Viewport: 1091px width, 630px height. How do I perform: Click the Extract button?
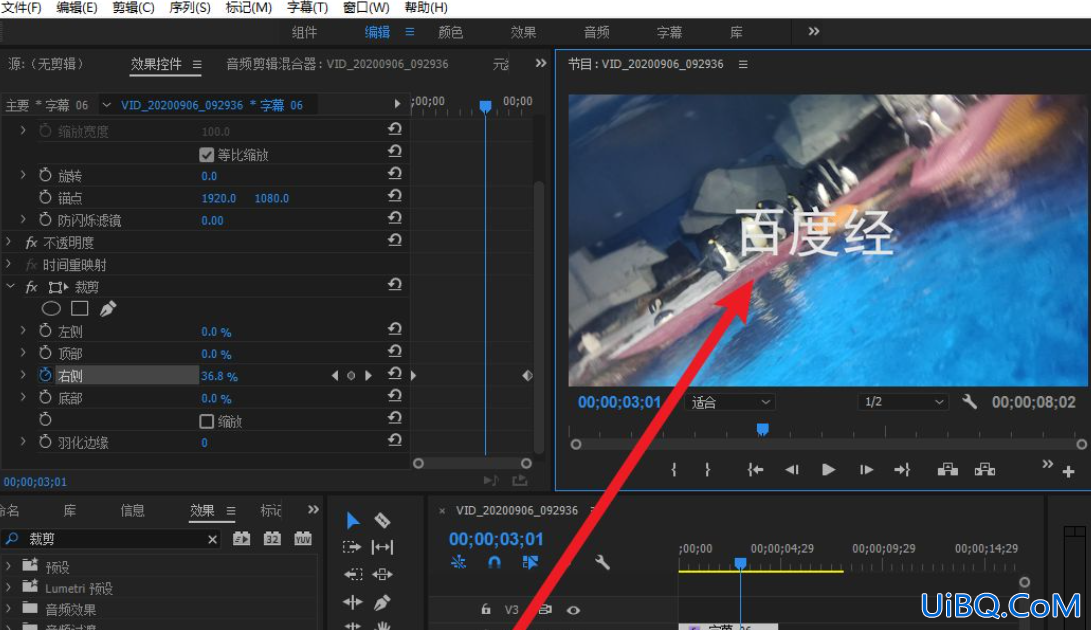coord(985,470)
